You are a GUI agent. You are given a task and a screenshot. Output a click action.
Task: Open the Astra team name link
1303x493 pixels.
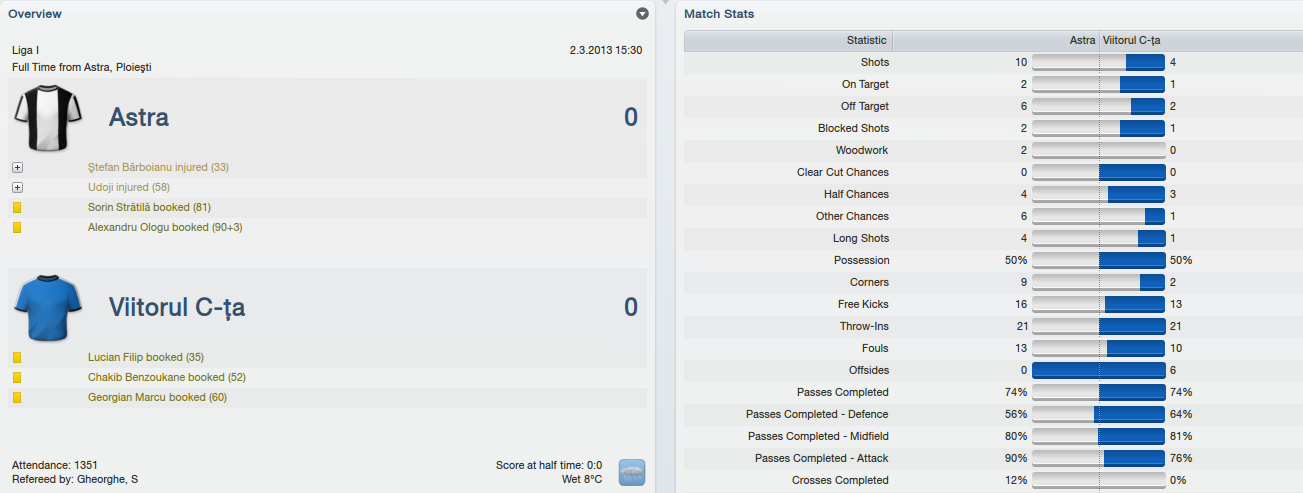pyautogui.click(x=138, y=117)
